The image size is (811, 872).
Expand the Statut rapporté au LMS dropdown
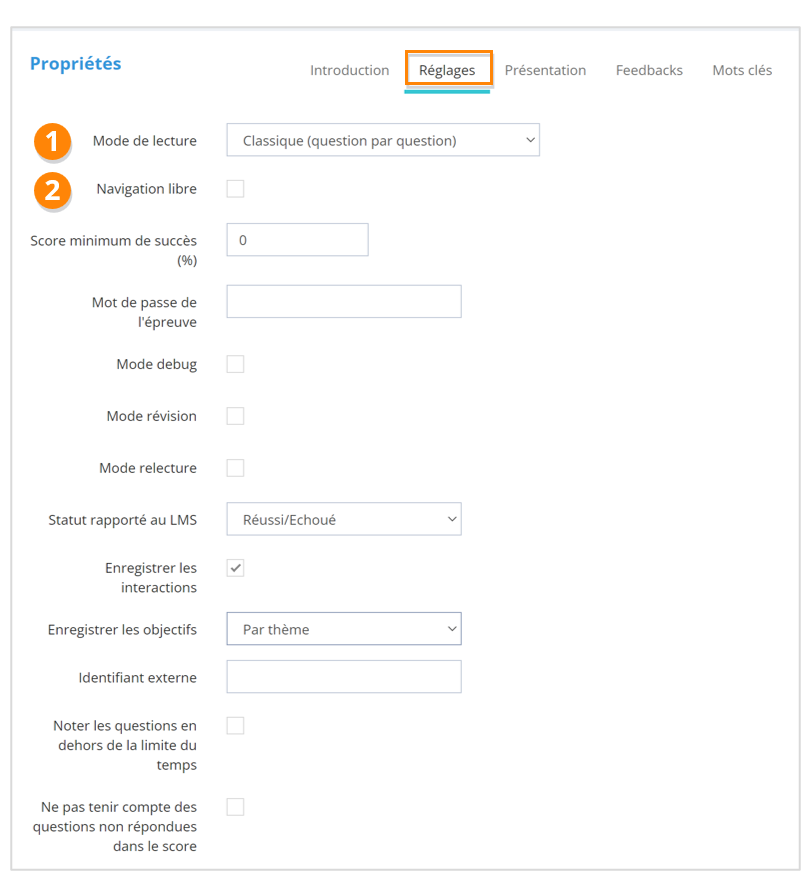(x=344, y=519)
